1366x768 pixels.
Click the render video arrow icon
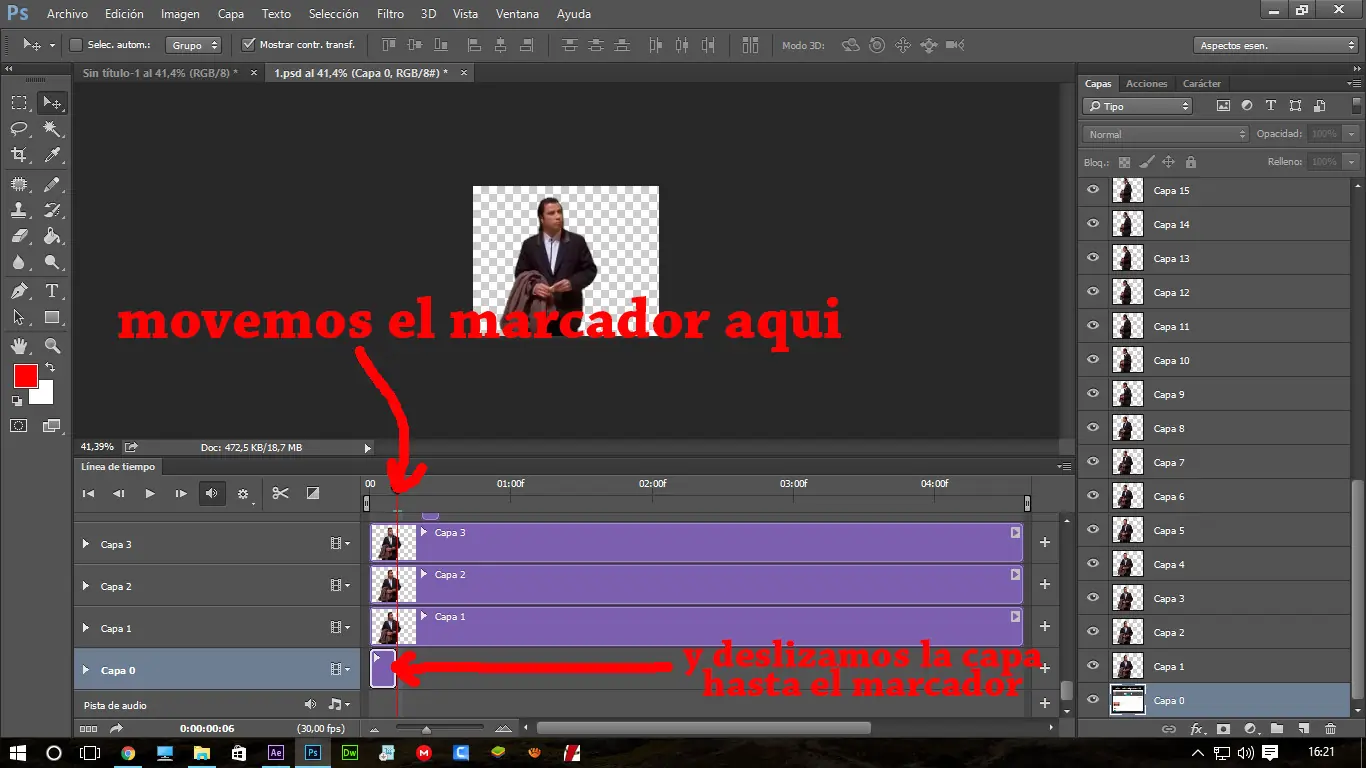[x=116, y=729]
